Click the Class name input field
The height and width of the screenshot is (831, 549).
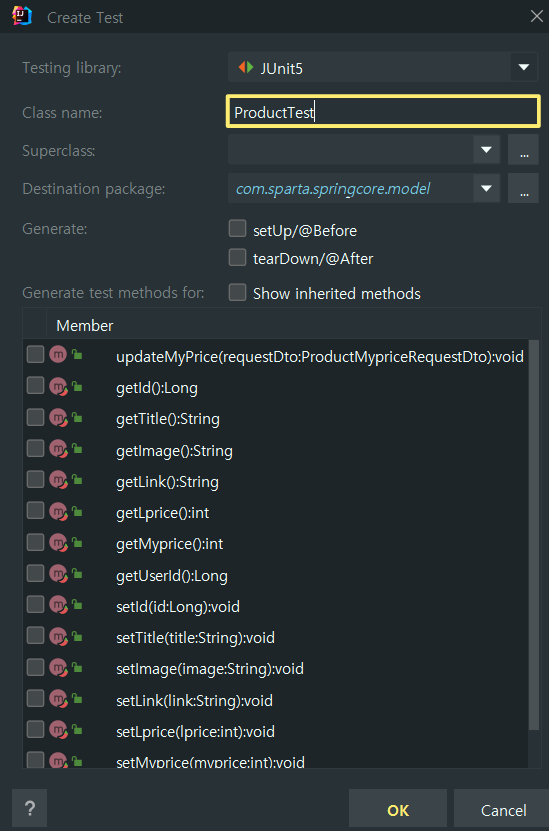[x=384, y=111]
